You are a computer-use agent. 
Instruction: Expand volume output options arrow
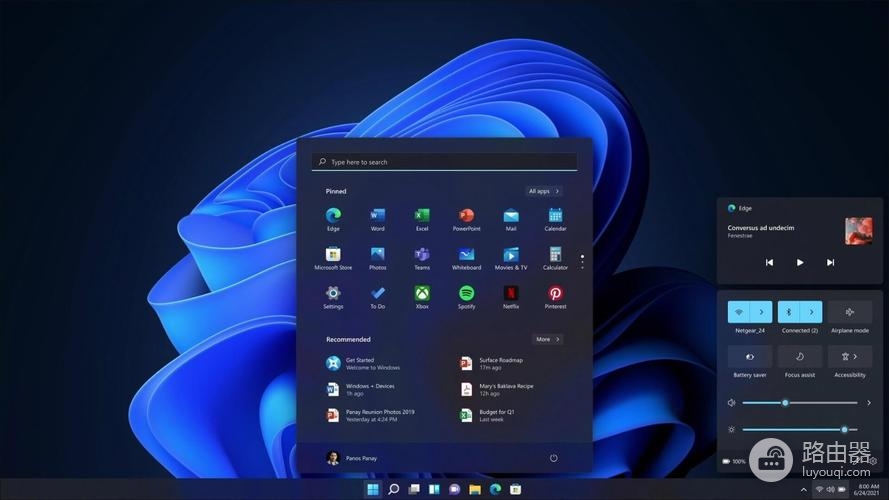(x=868, y=403)
